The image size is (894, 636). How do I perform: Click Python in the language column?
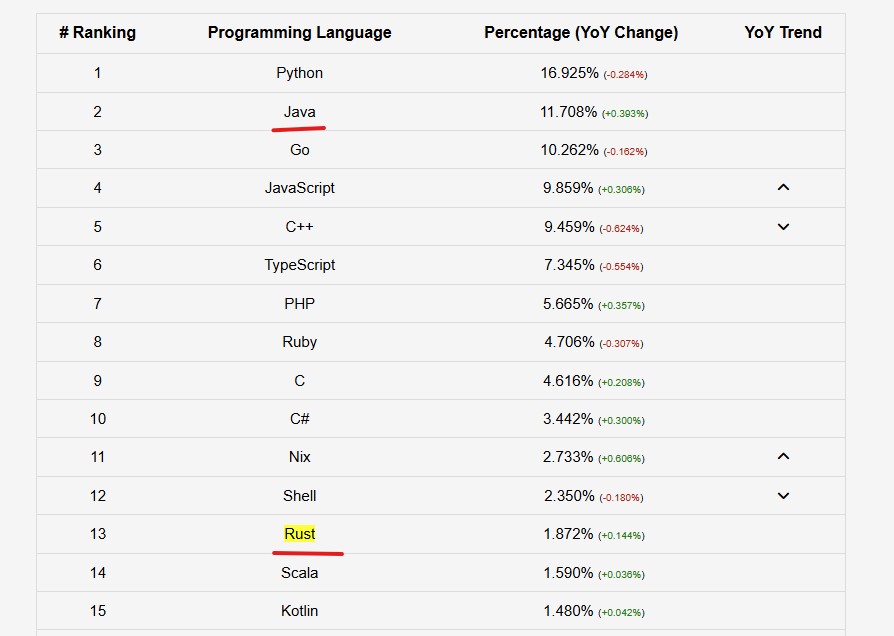point(299,73)
